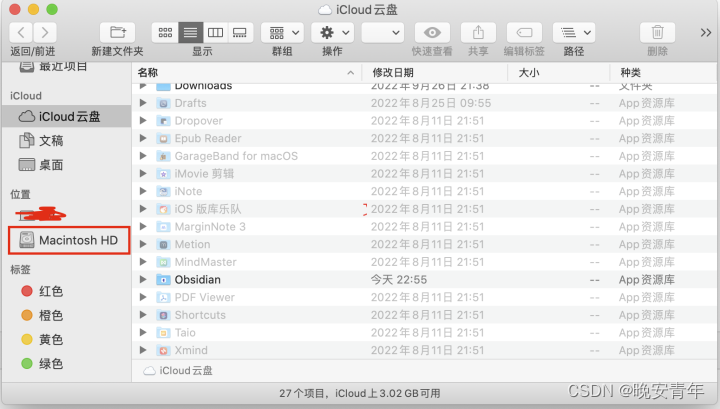Sort by date modified column header
The width and height of the screenshot is (720, 409).
coord(435,73)
